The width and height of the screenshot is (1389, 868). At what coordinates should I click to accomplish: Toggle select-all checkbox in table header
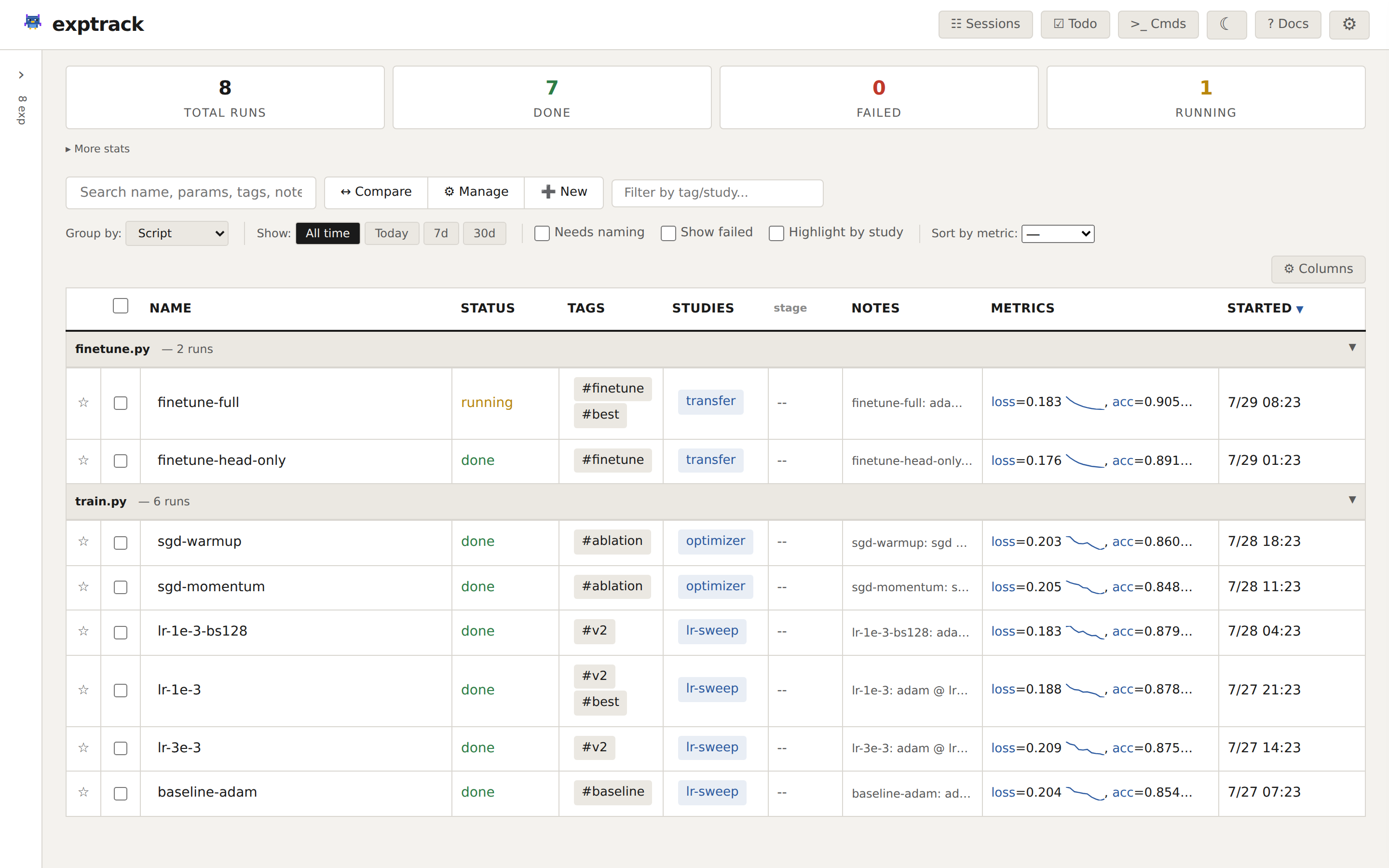[121, 306]
